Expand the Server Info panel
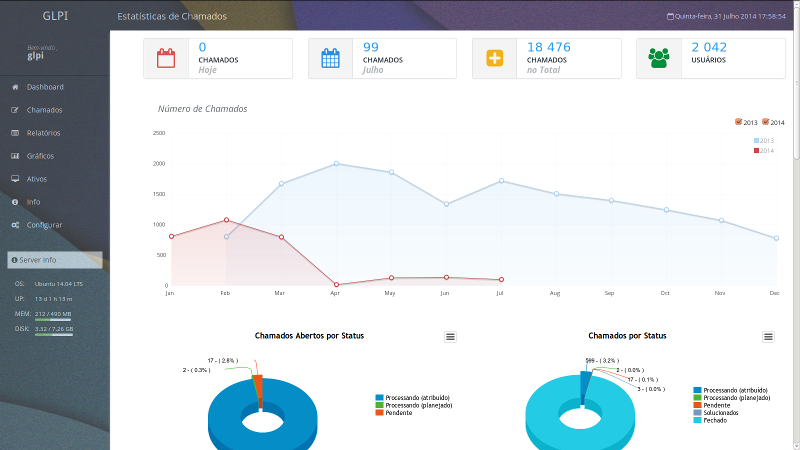800x450 pixels. tap(55, 260)
